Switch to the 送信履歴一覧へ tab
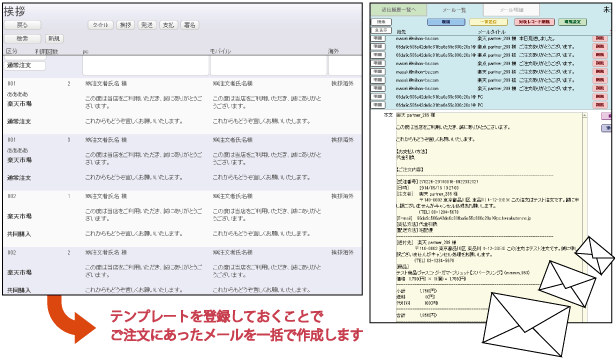 pyautogui.click(x=398, y=10)
